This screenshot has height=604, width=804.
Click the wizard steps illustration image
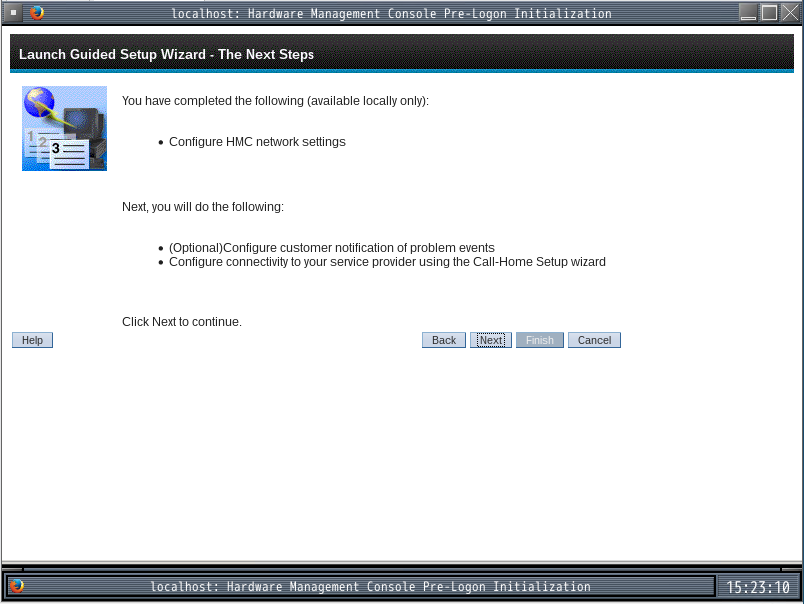[64, 128]
